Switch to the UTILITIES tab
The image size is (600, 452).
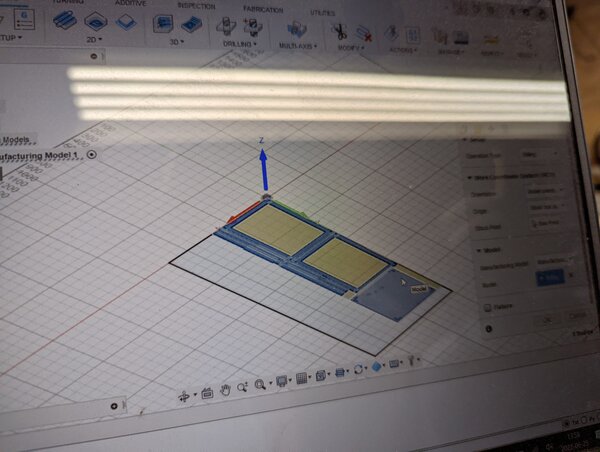pos(323,13)
